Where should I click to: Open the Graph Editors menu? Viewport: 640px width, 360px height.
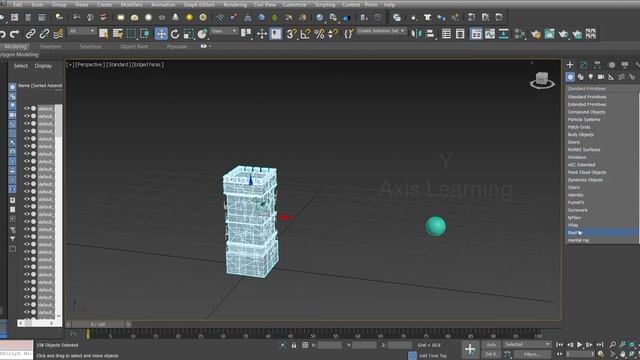point(199,4)
